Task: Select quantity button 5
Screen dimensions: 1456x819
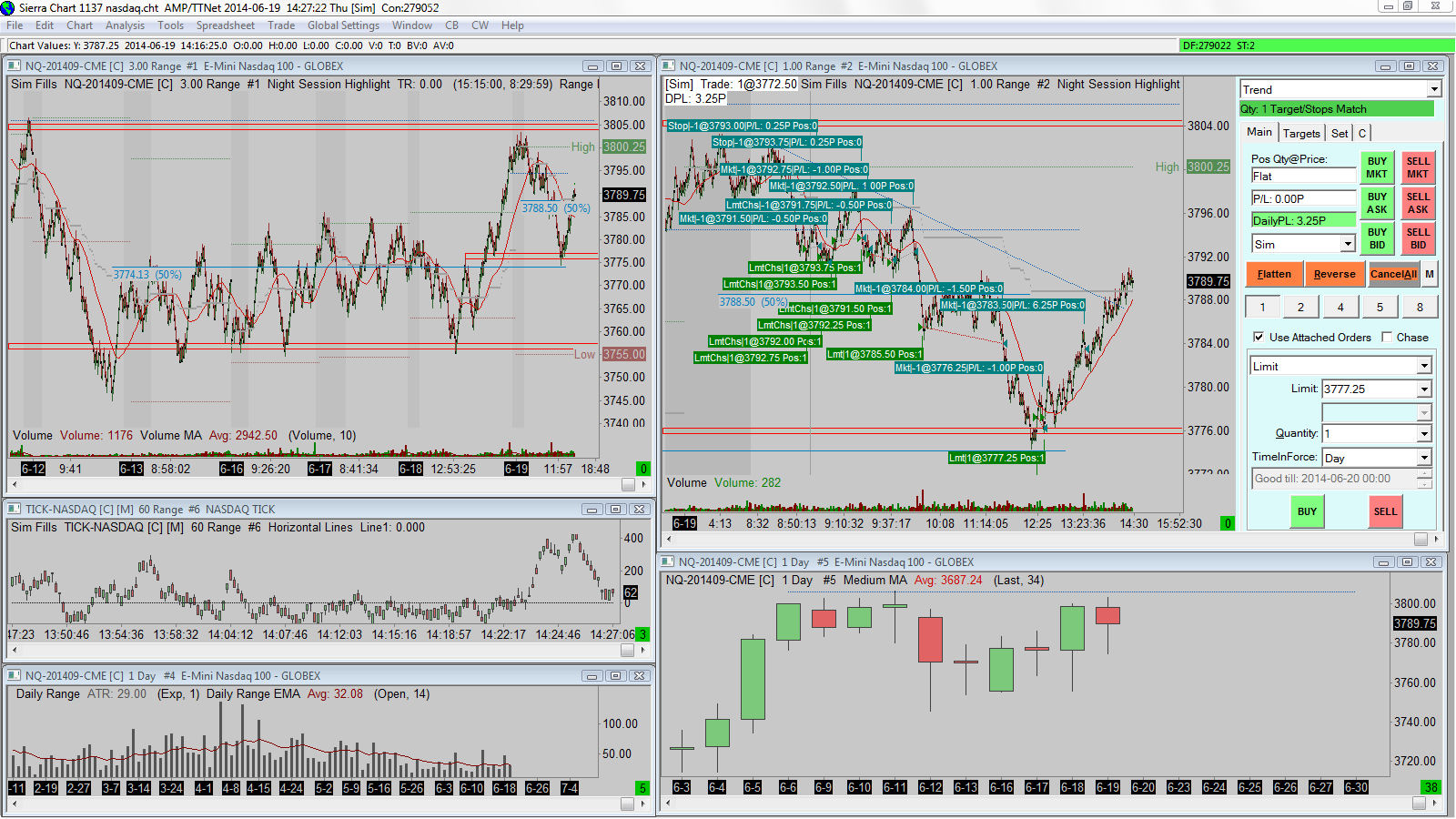Action: pyautogui.click(x=1380, y=307)
